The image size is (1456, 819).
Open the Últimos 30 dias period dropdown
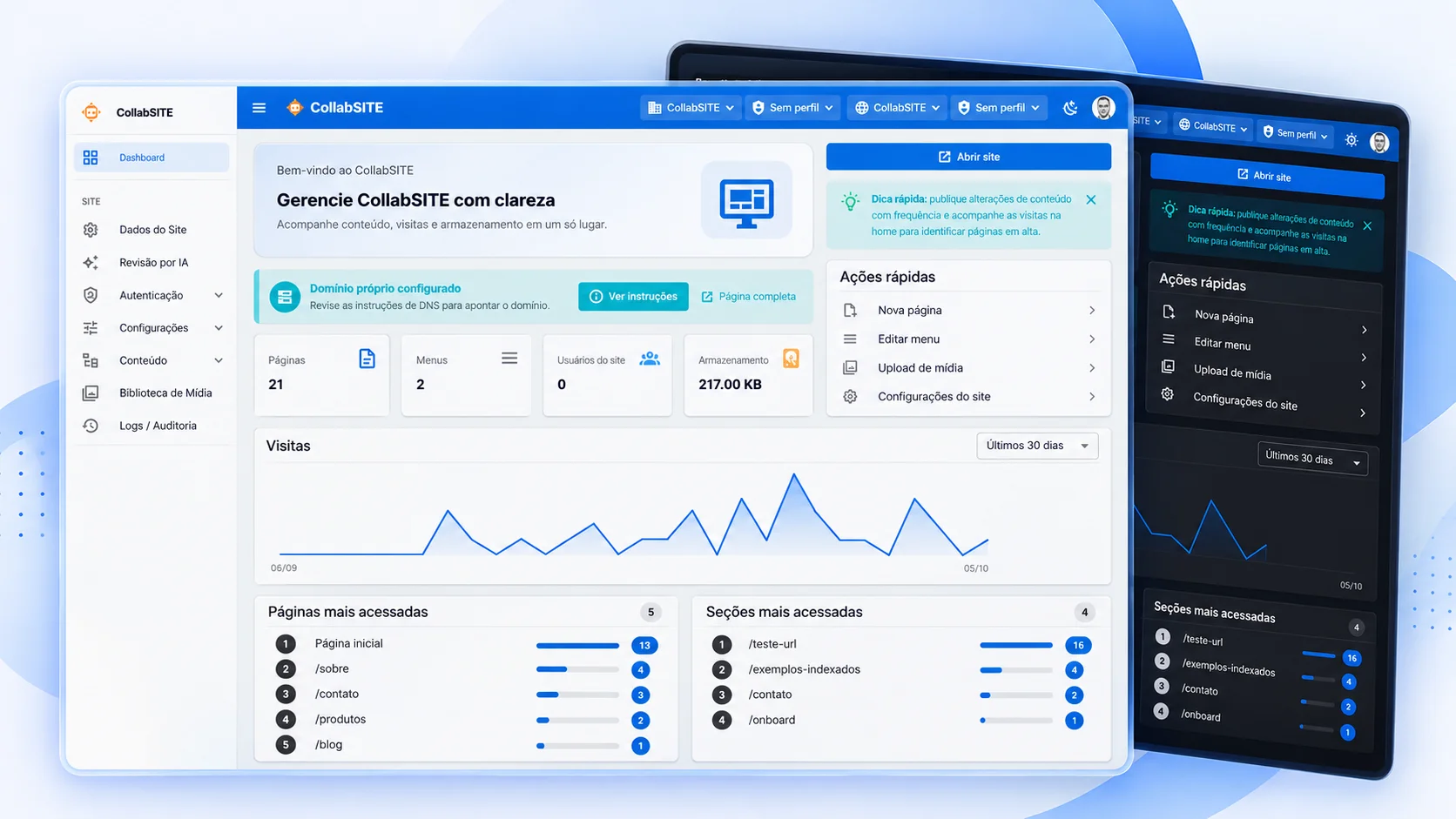1037,446
